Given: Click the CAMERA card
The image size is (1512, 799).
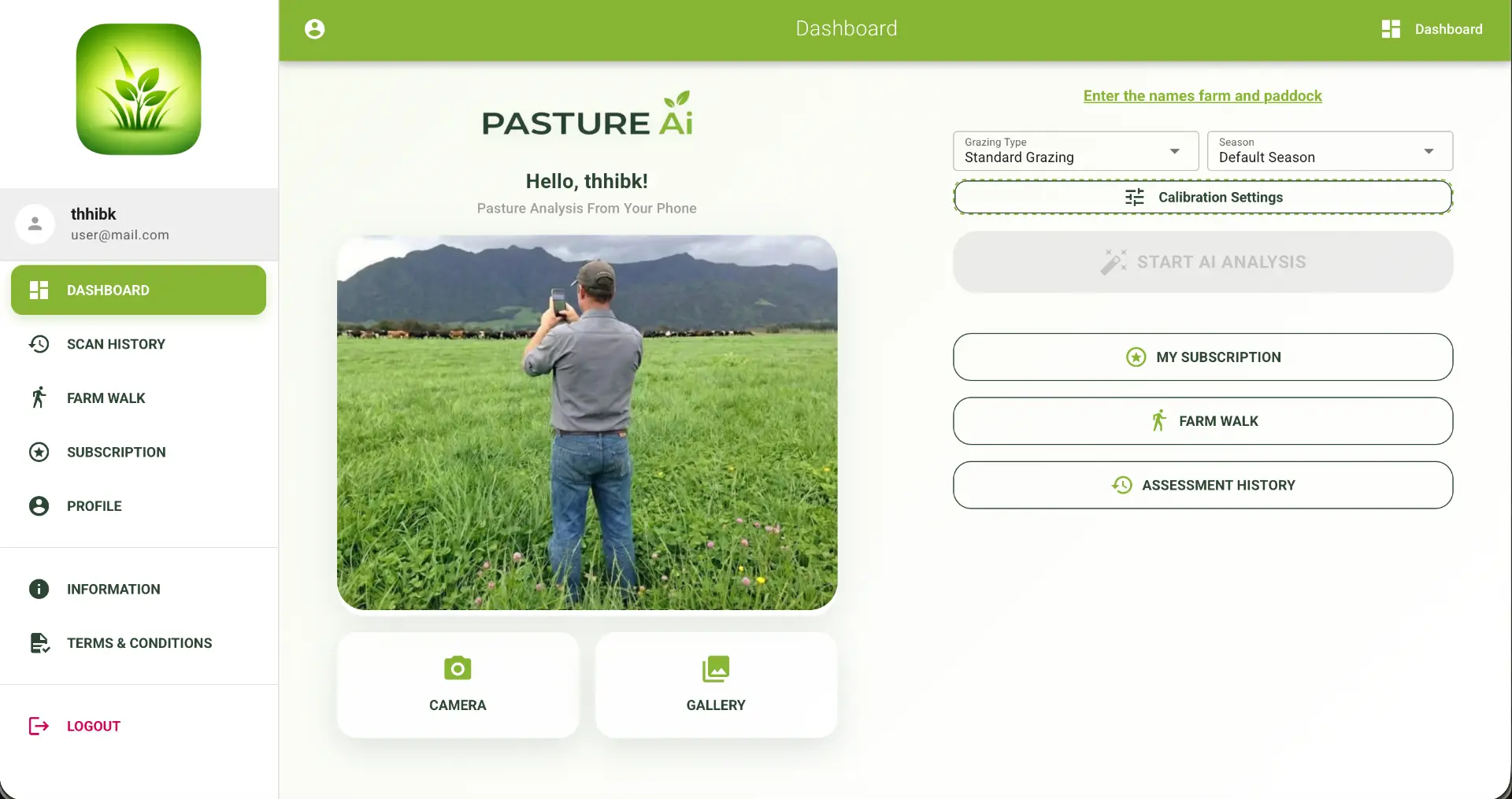Looking at the screenshot, I should (458, 685).
